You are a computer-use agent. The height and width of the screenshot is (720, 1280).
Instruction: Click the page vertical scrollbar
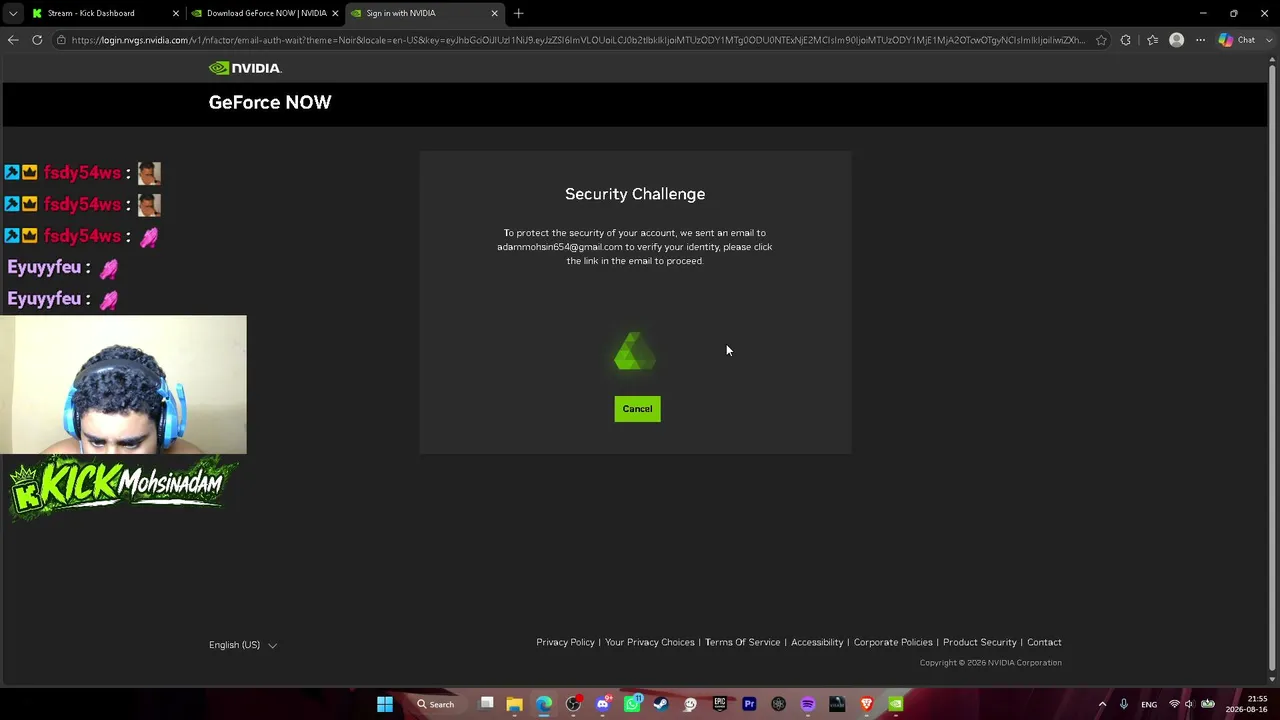[1273, 370]
